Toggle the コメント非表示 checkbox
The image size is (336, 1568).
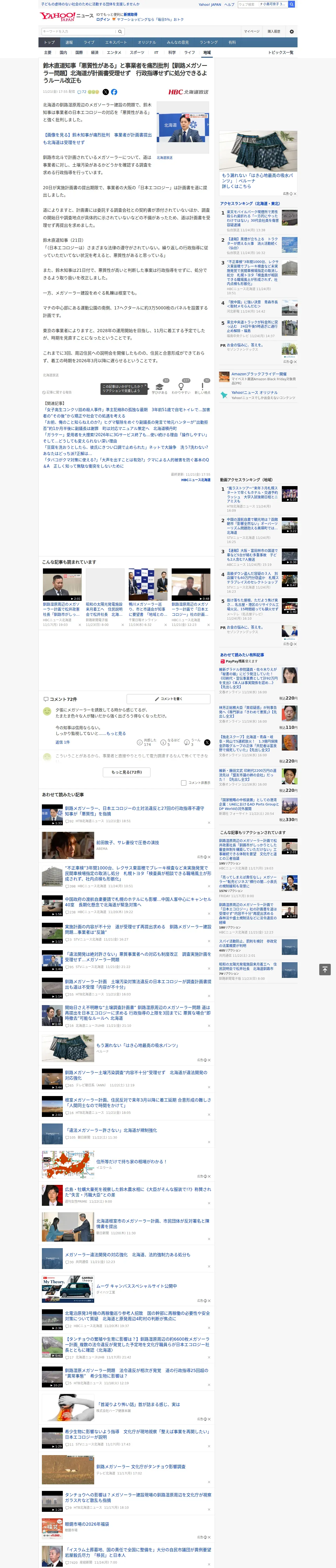pyautogui.click(x=183, y=783)
